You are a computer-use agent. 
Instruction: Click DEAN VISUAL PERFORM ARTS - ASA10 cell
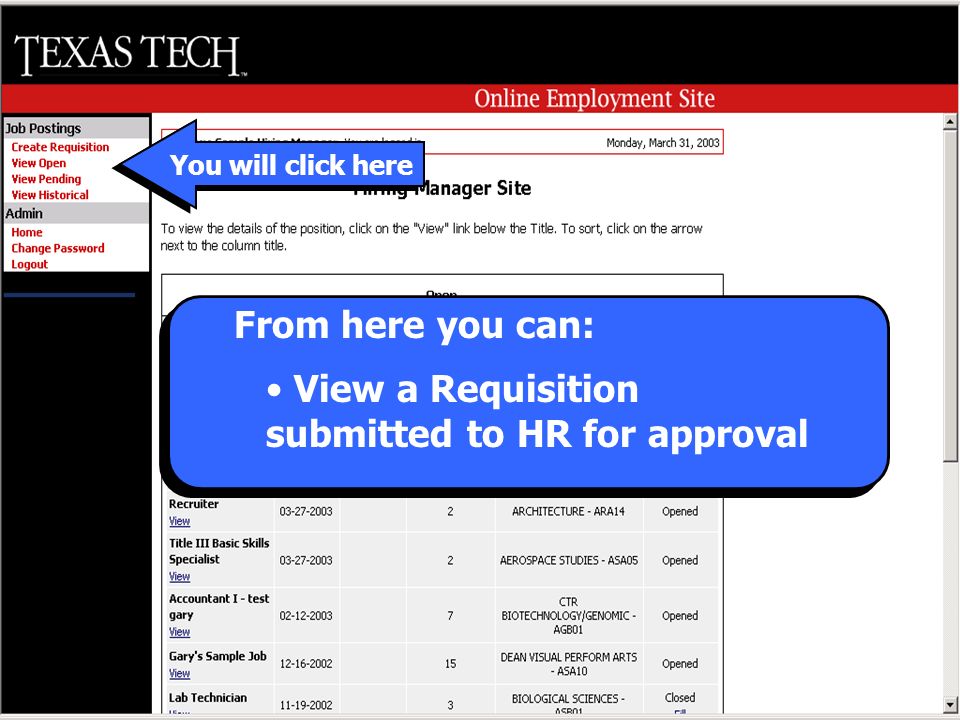pos(569,664)
